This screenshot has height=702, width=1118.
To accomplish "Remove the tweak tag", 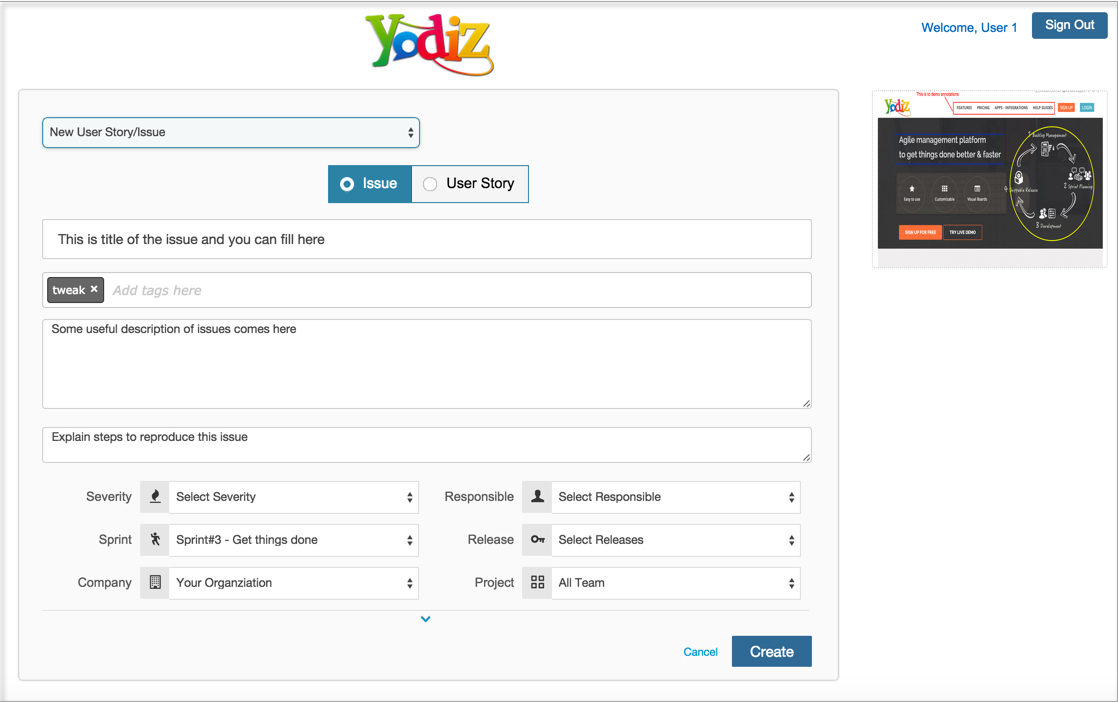I will [x=94, y=290].
